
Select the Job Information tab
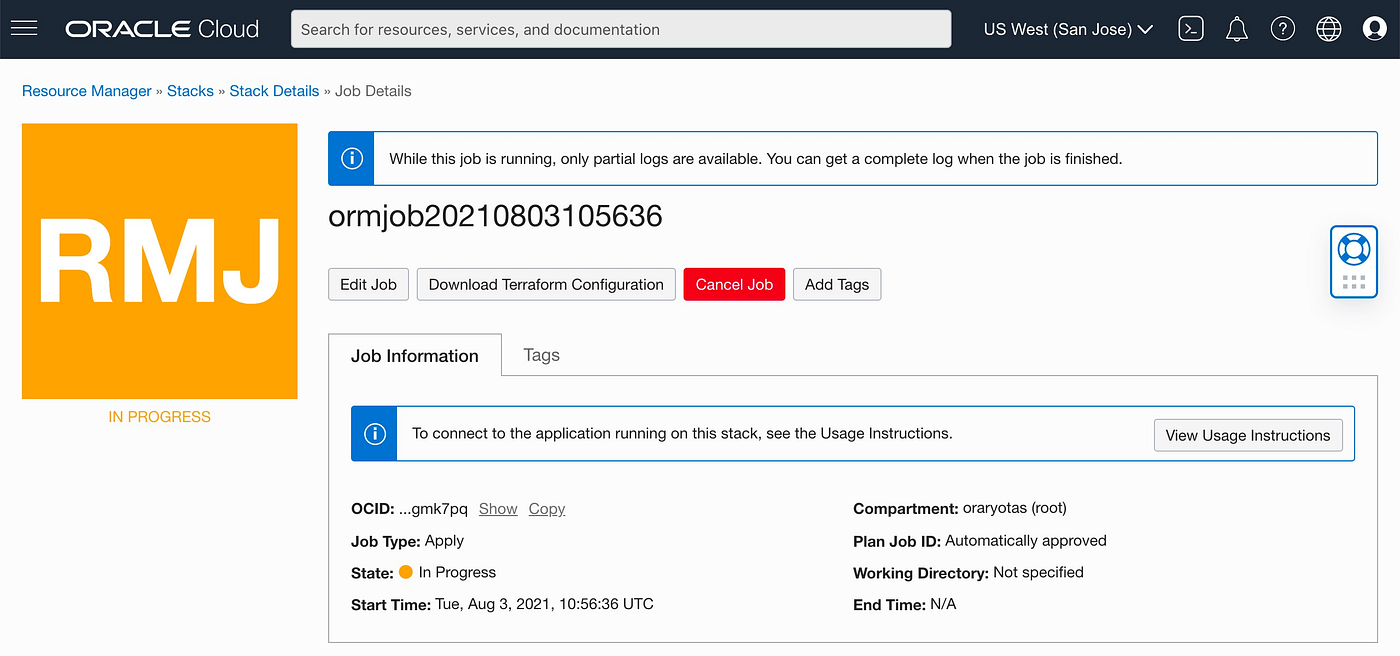pyautogui.click(x=415, y=355)
